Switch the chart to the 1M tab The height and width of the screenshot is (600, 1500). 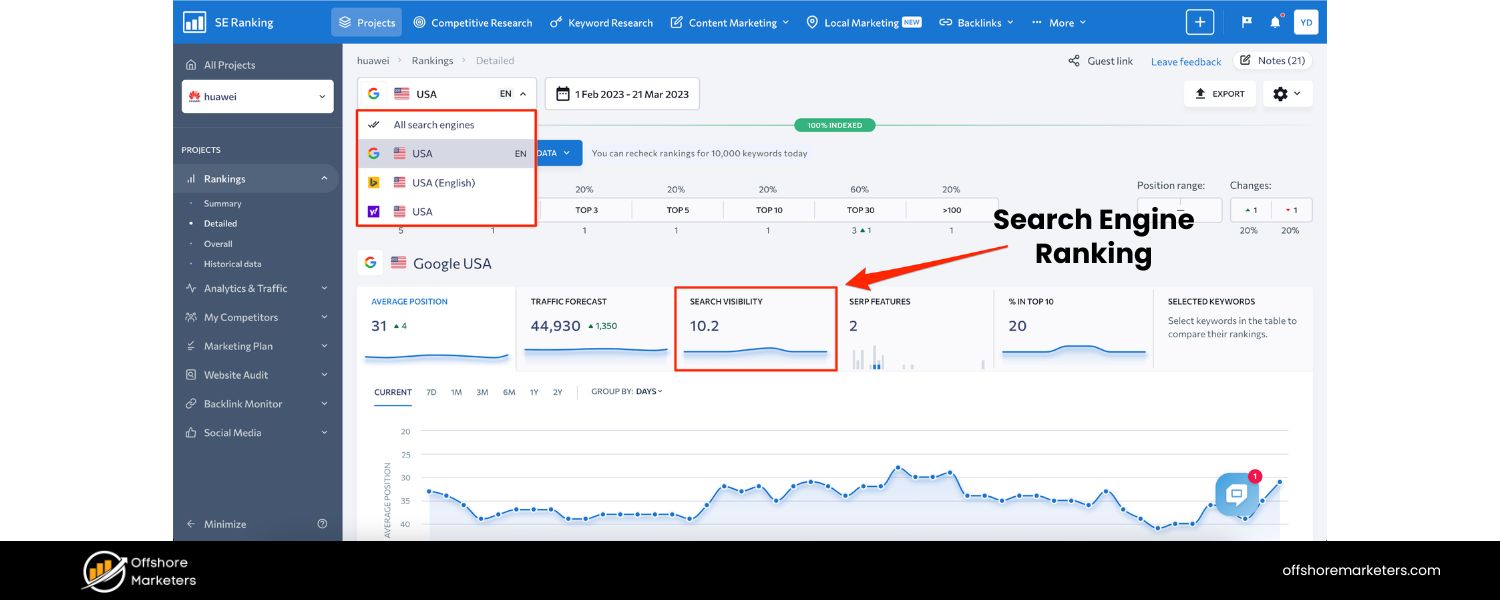pyautogui.click(x=456, y=393)
